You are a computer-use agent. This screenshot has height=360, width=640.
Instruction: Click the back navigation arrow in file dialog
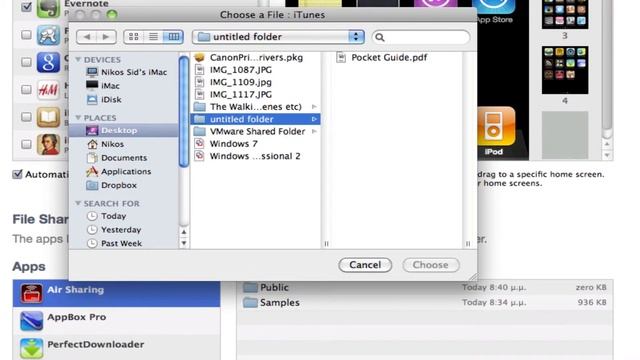click(x=87, y=37)
